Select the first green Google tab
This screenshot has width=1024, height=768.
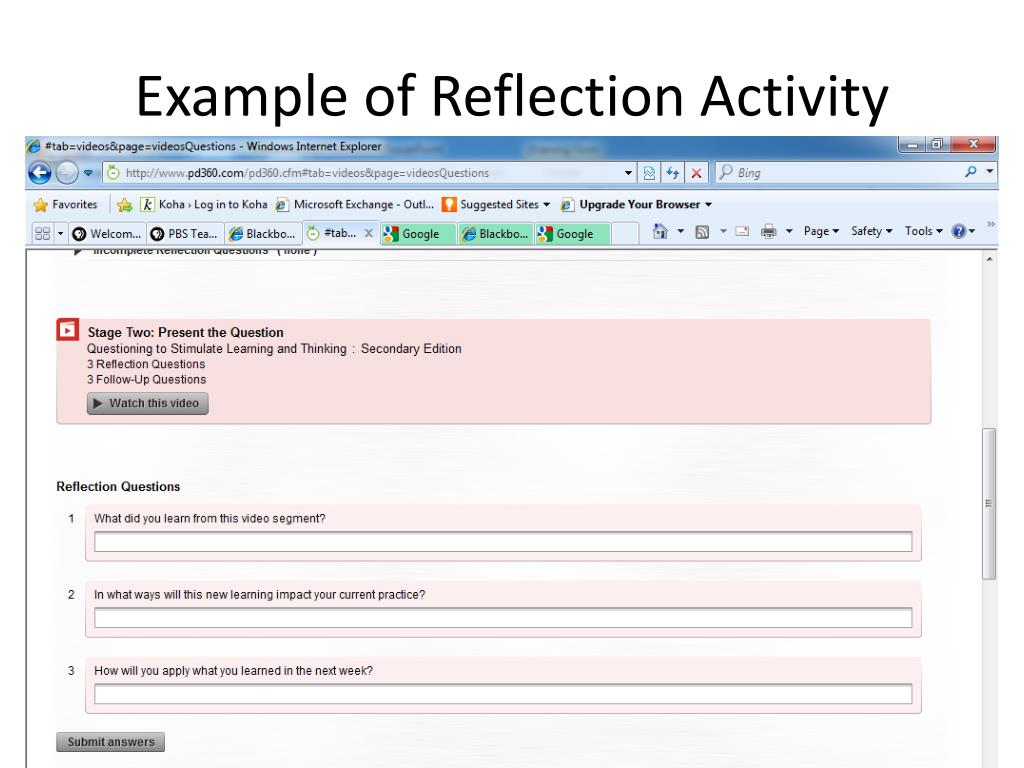coord(418,234)
